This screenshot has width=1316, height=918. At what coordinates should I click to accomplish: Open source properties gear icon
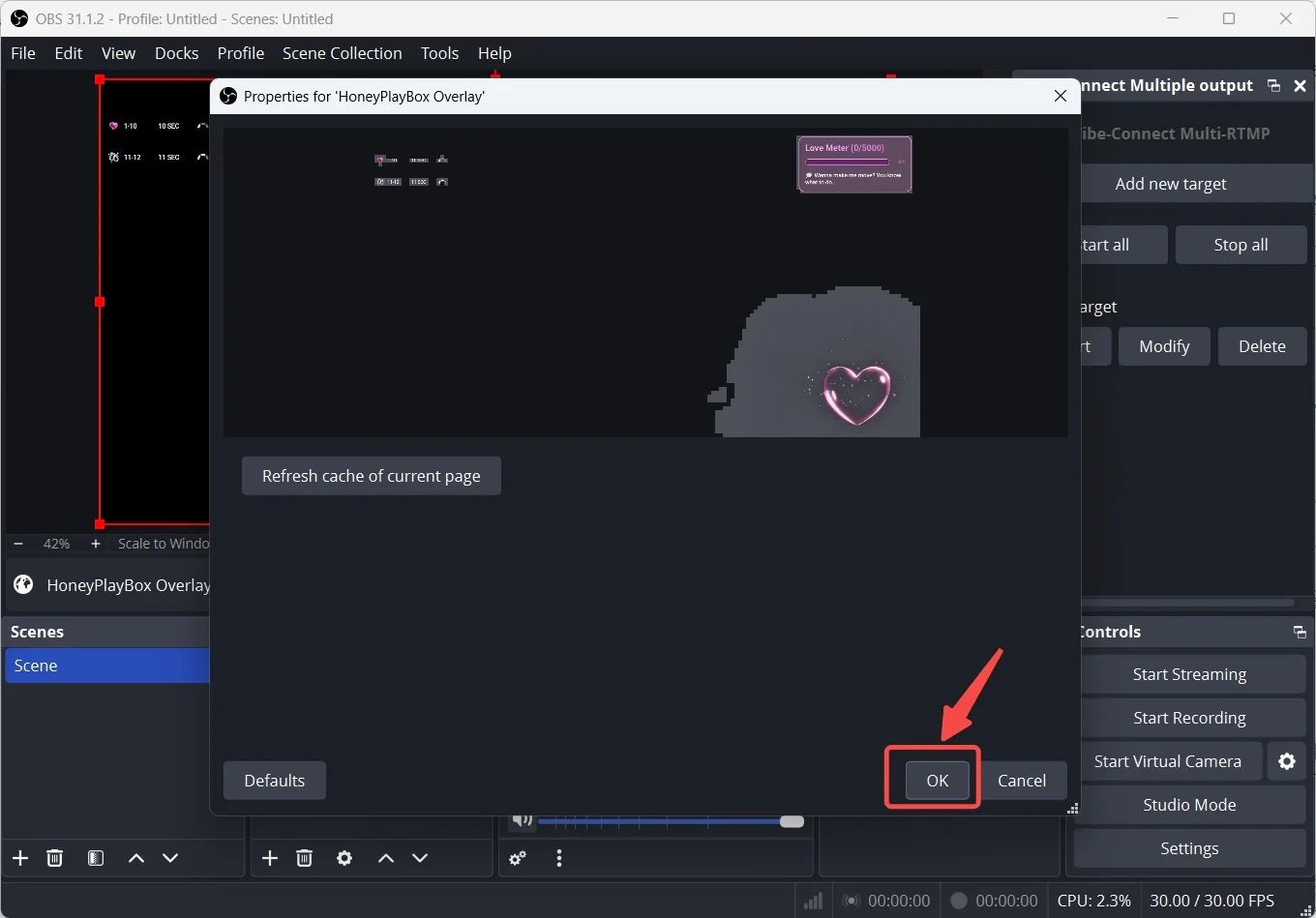(x=344, y=858)
